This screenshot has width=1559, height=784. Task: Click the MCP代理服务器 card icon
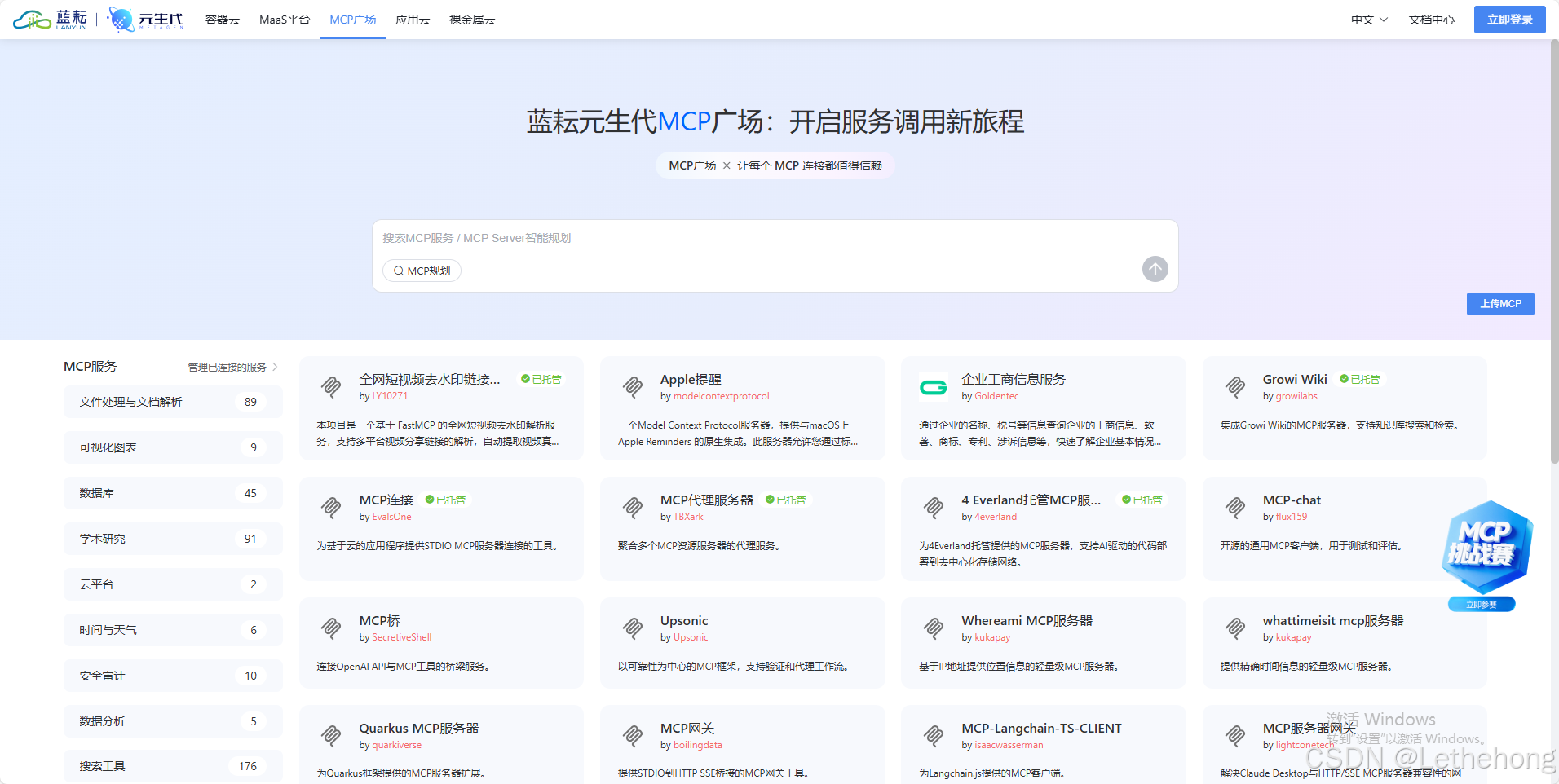pos(633,508)
